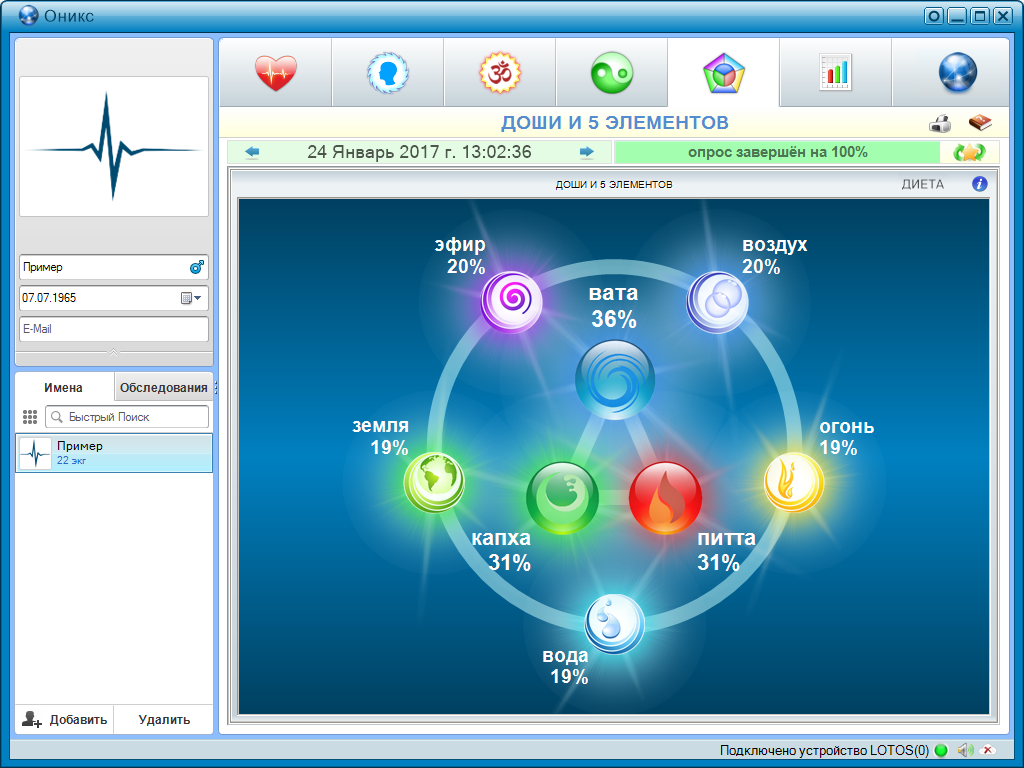Click the воздух 20% label

tap(775, 255)
